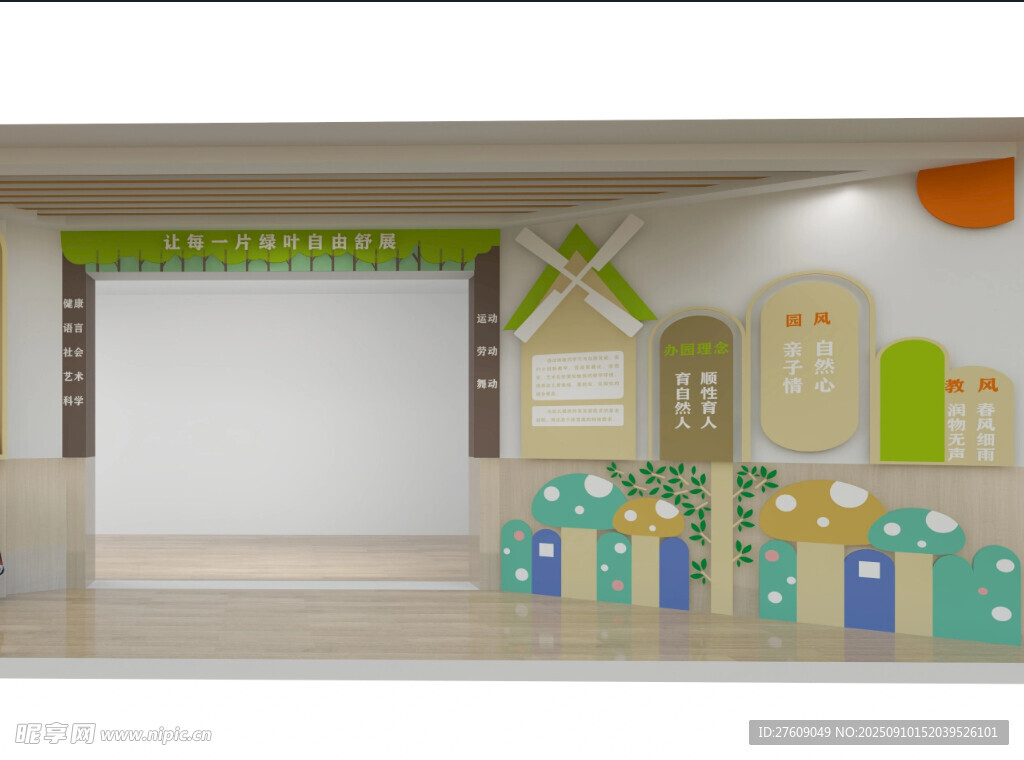This screenshot has width=1024, height=760.
Task: Click the 办园理念 heading on the brown panel
Action: tap(697, 349)
